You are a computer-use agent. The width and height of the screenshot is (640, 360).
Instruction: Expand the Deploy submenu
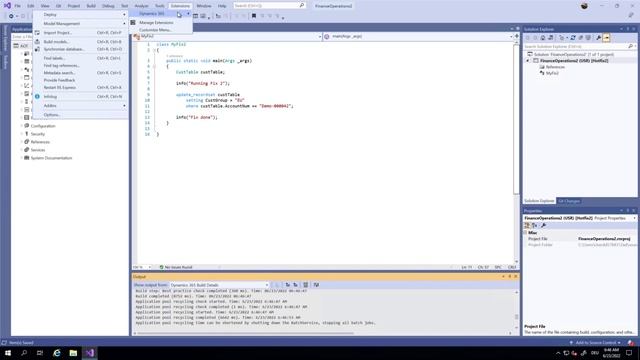point(81,15)
